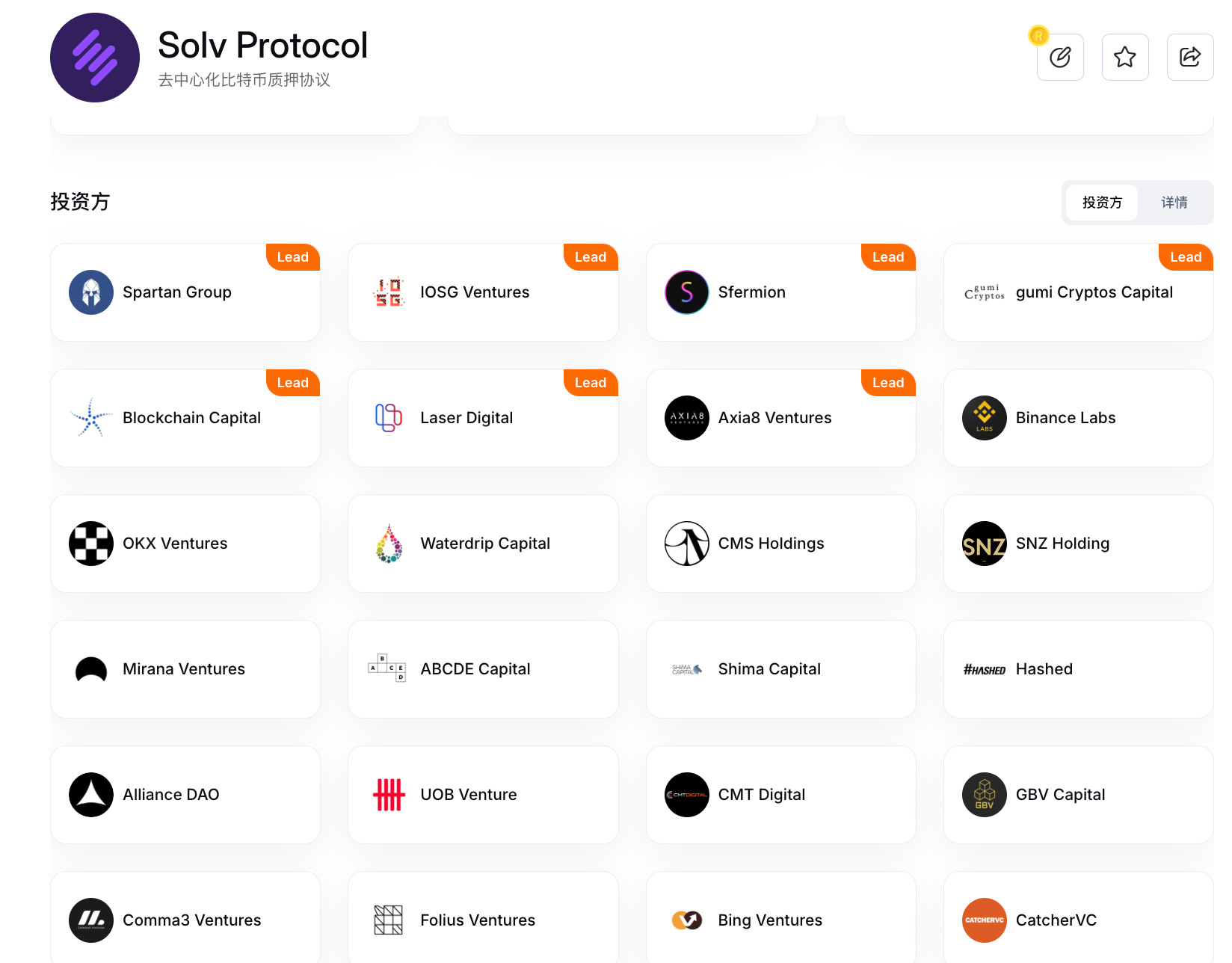Click the IOSG Ventures logo

pyautogui.click(x=389, y=292)
